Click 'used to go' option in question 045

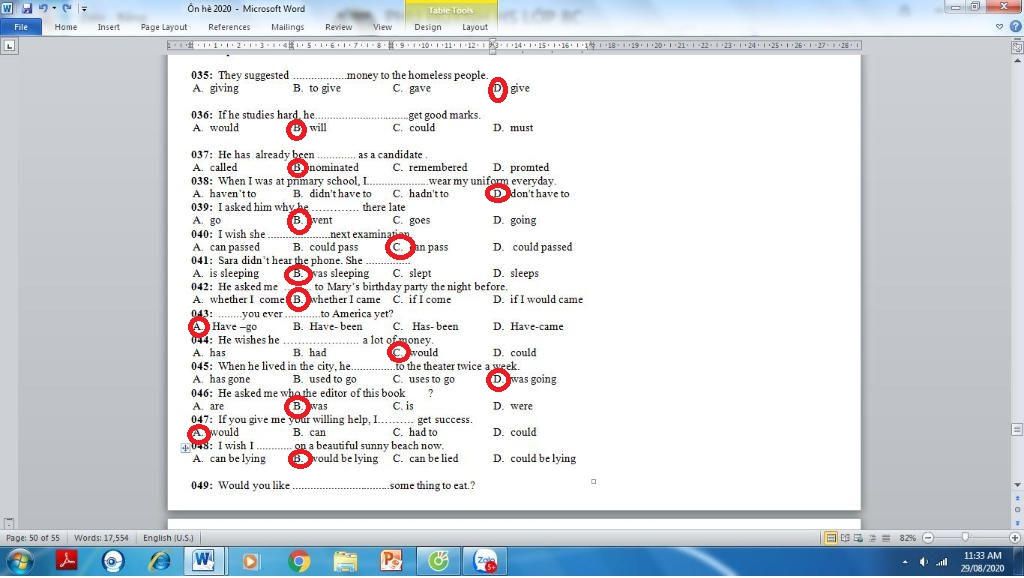pyautogui.click(x=332, y=379)
